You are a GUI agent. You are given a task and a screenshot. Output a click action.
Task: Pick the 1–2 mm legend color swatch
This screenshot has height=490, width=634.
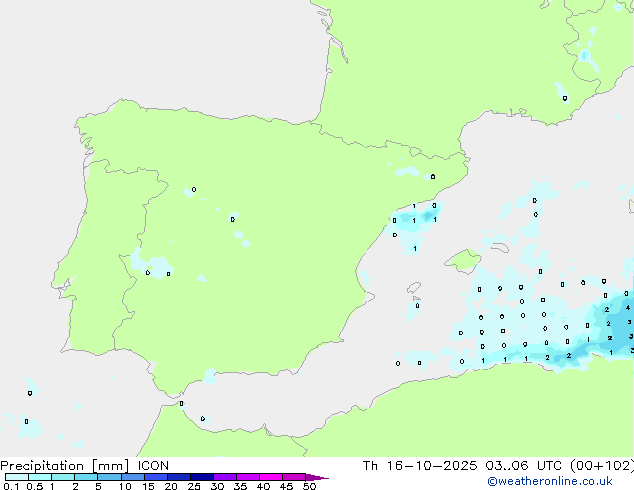point(63,477)
